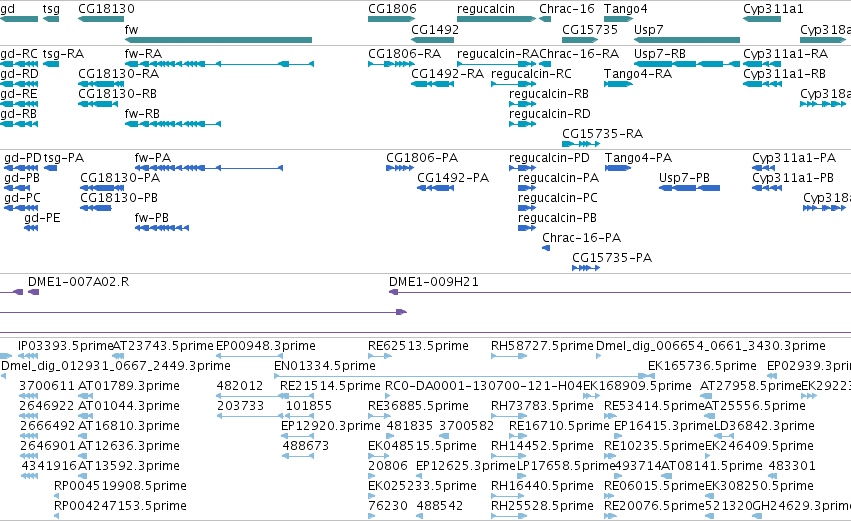851x521 pixels.
Task: Select the 'gd-PE' protein label
Action: [x=42, y=218]
